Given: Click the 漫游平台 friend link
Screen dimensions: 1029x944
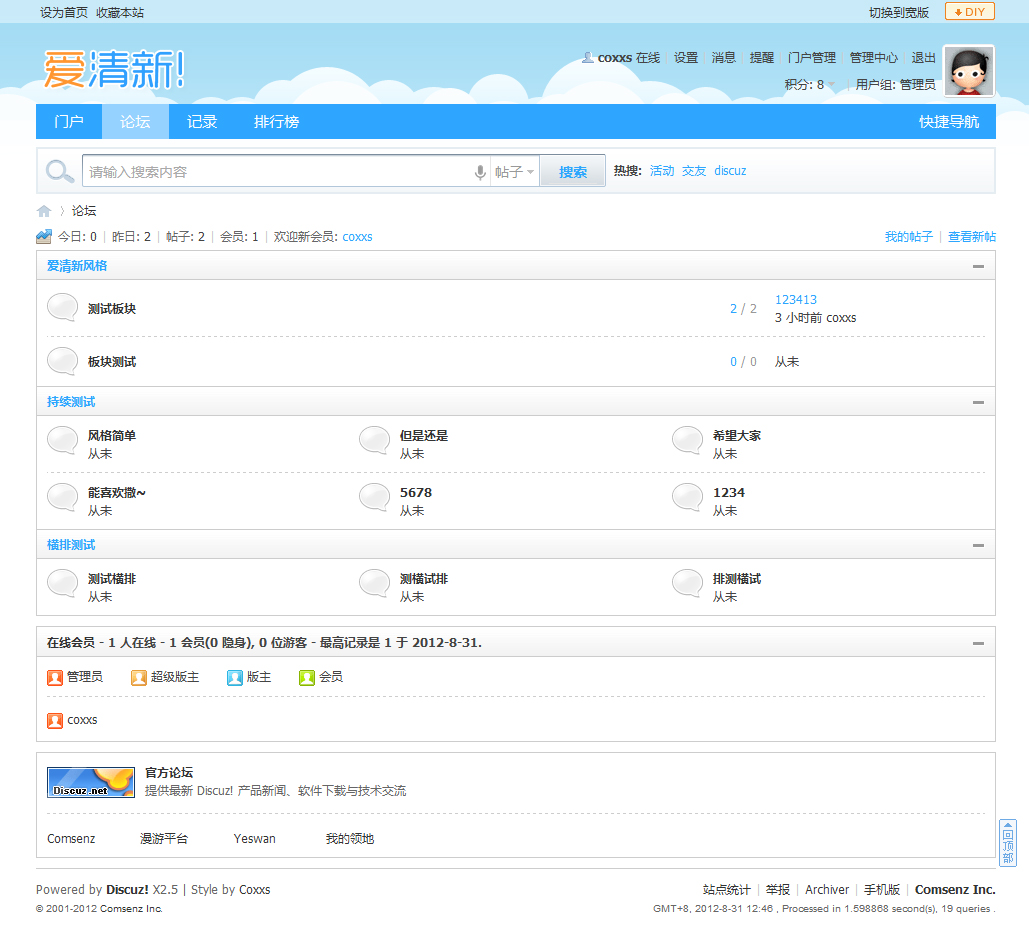Looking at the screenshot, I should coord(163,839).
